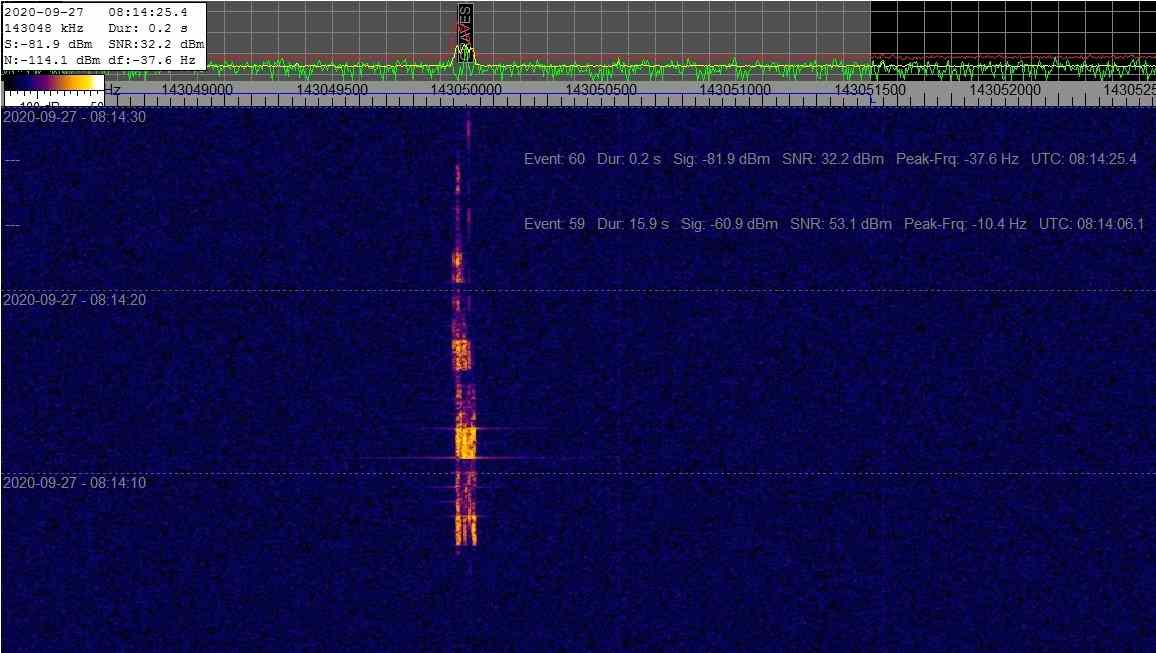Click frequency label 143049500

332,89
